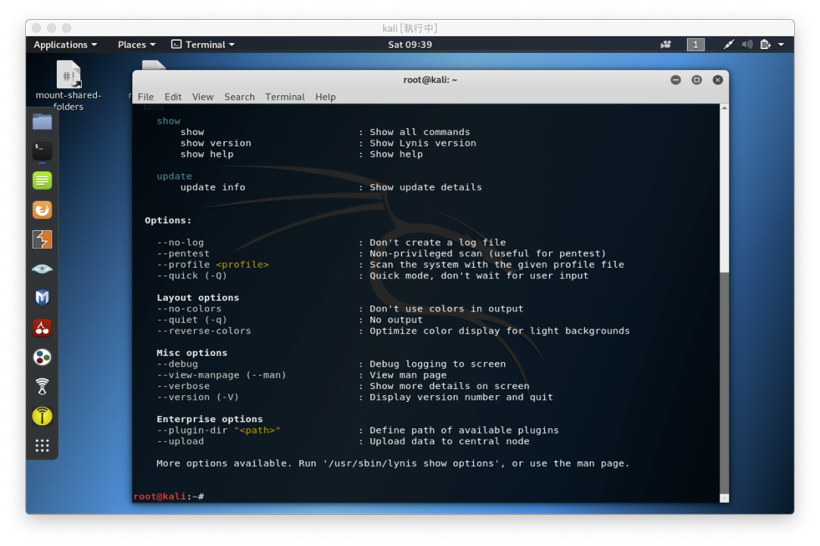Click the pen network tray icon
This screenshot has width=820, height=546.
[x=728, y=44]
